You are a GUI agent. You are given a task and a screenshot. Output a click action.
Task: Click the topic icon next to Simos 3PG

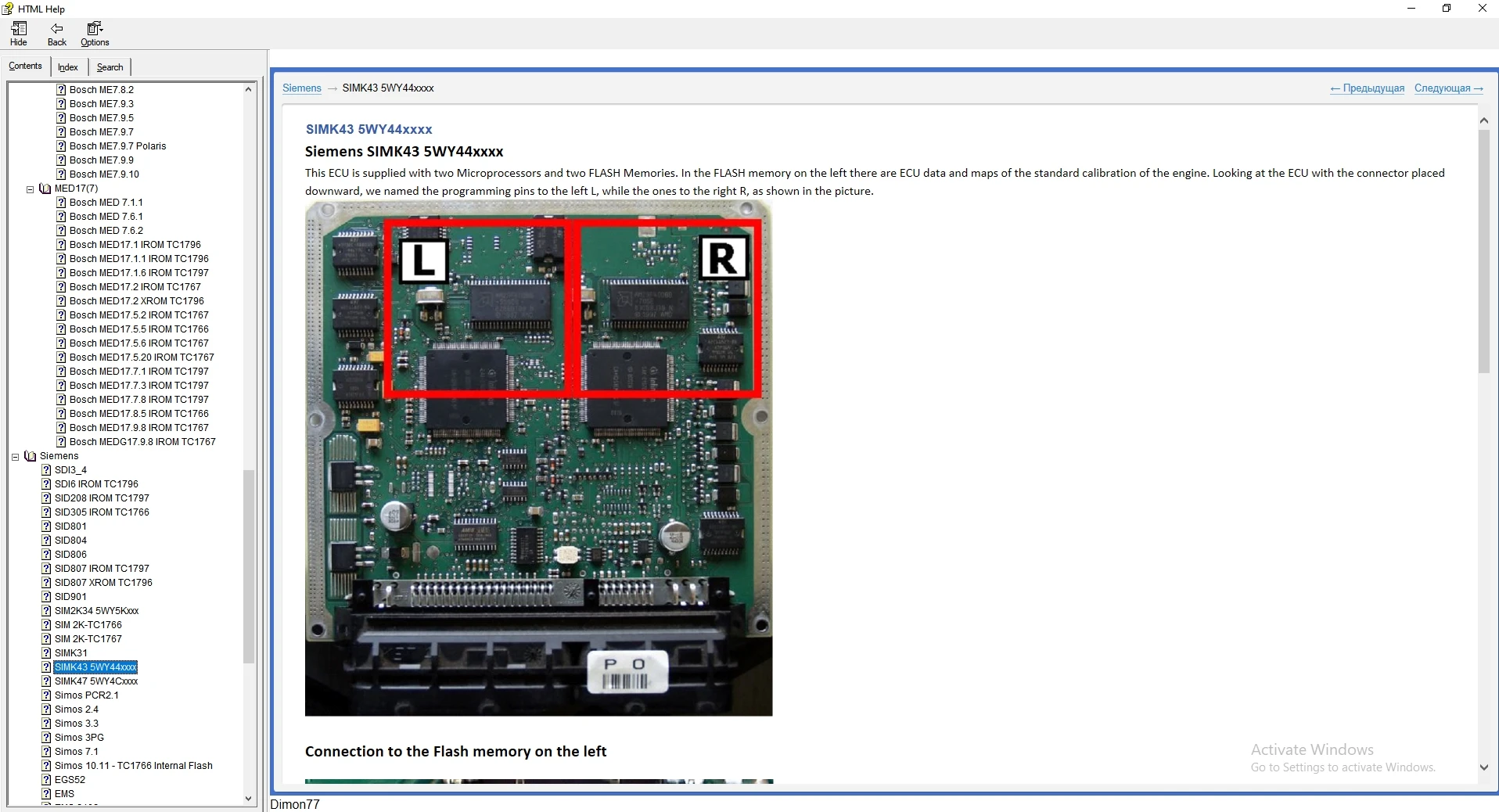[x=46, y=738]
